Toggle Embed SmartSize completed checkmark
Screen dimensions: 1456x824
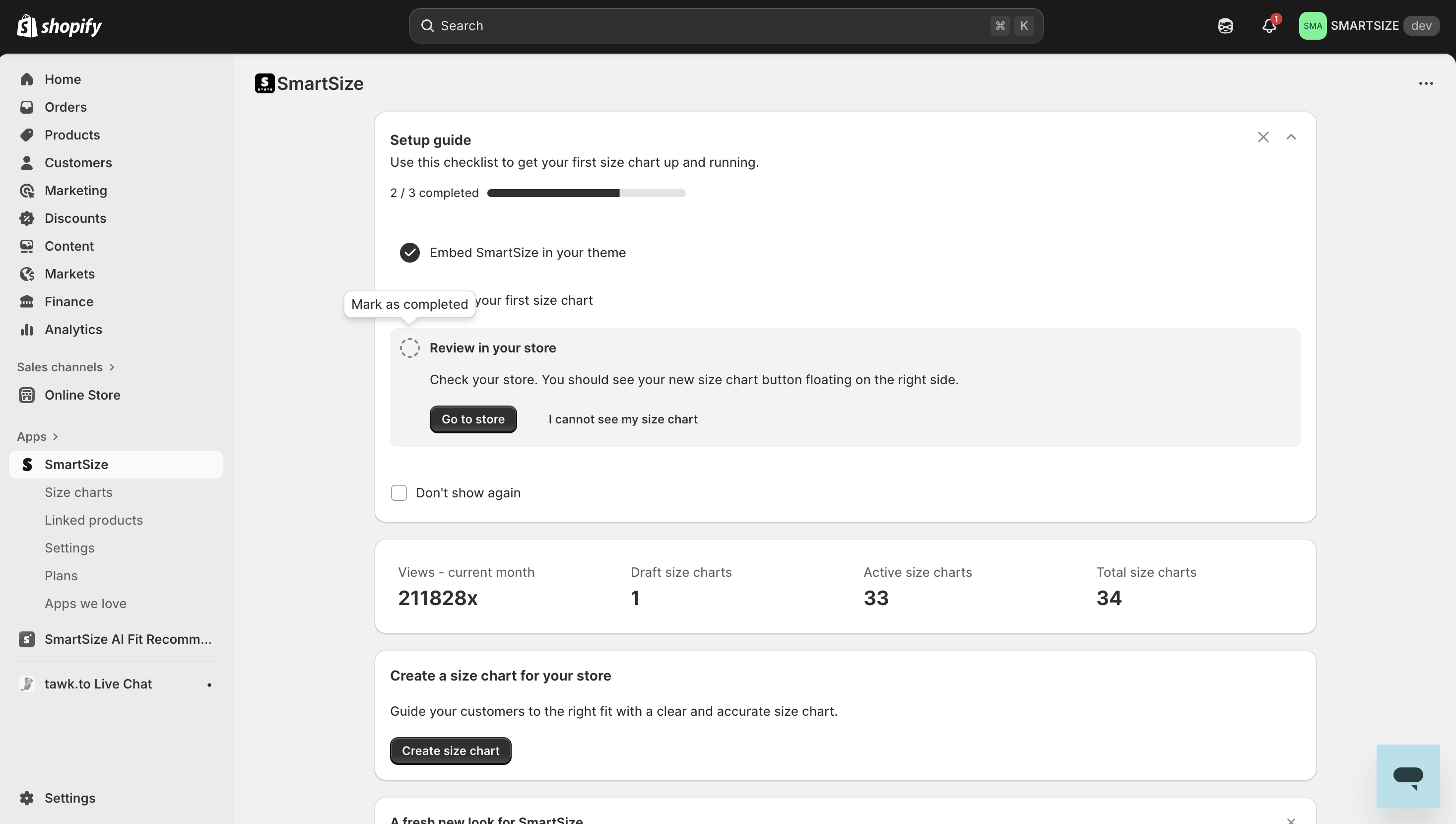click(409, 252)
